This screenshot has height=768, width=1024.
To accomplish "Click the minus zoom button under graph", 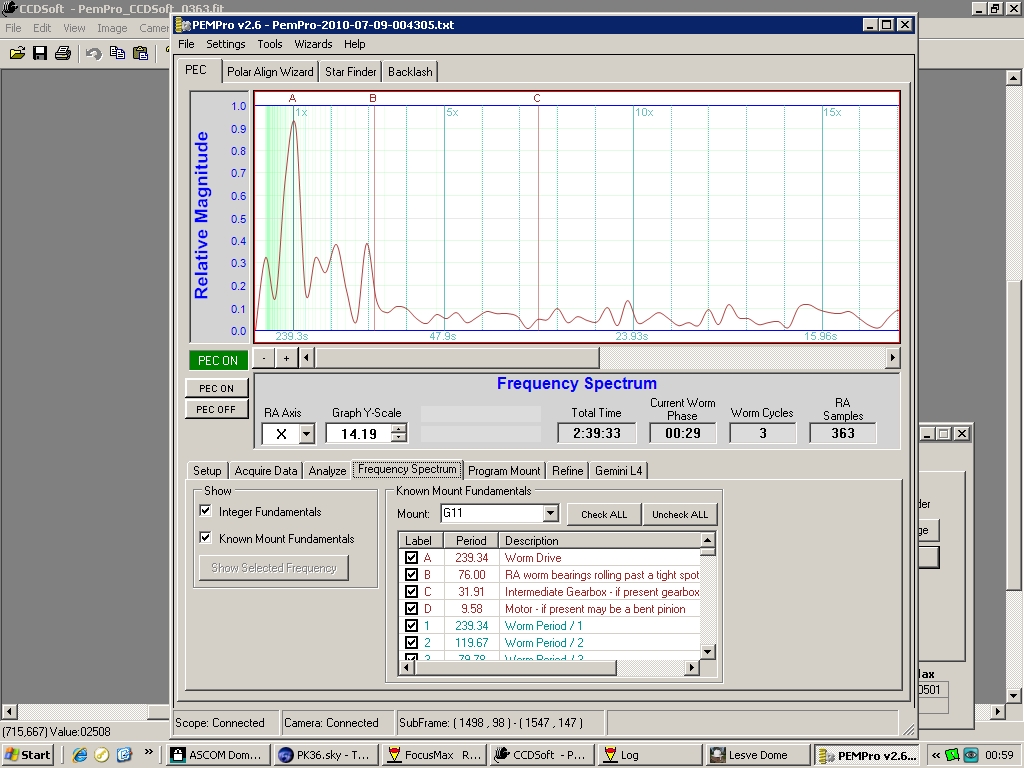I will [x=263, y=358].
